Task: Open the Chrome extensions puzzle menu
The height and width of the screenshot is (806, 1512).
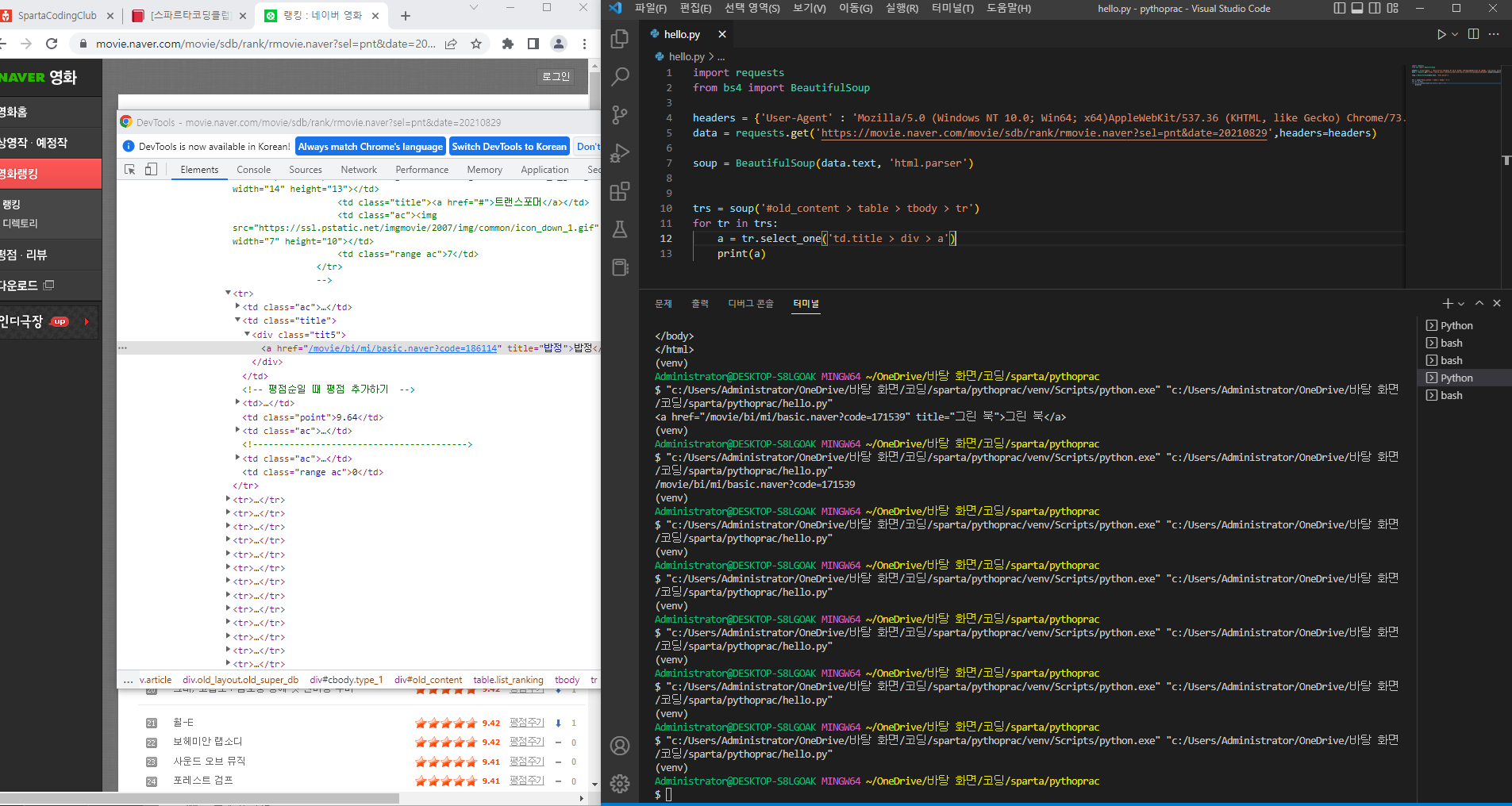Action: (508, 44)
